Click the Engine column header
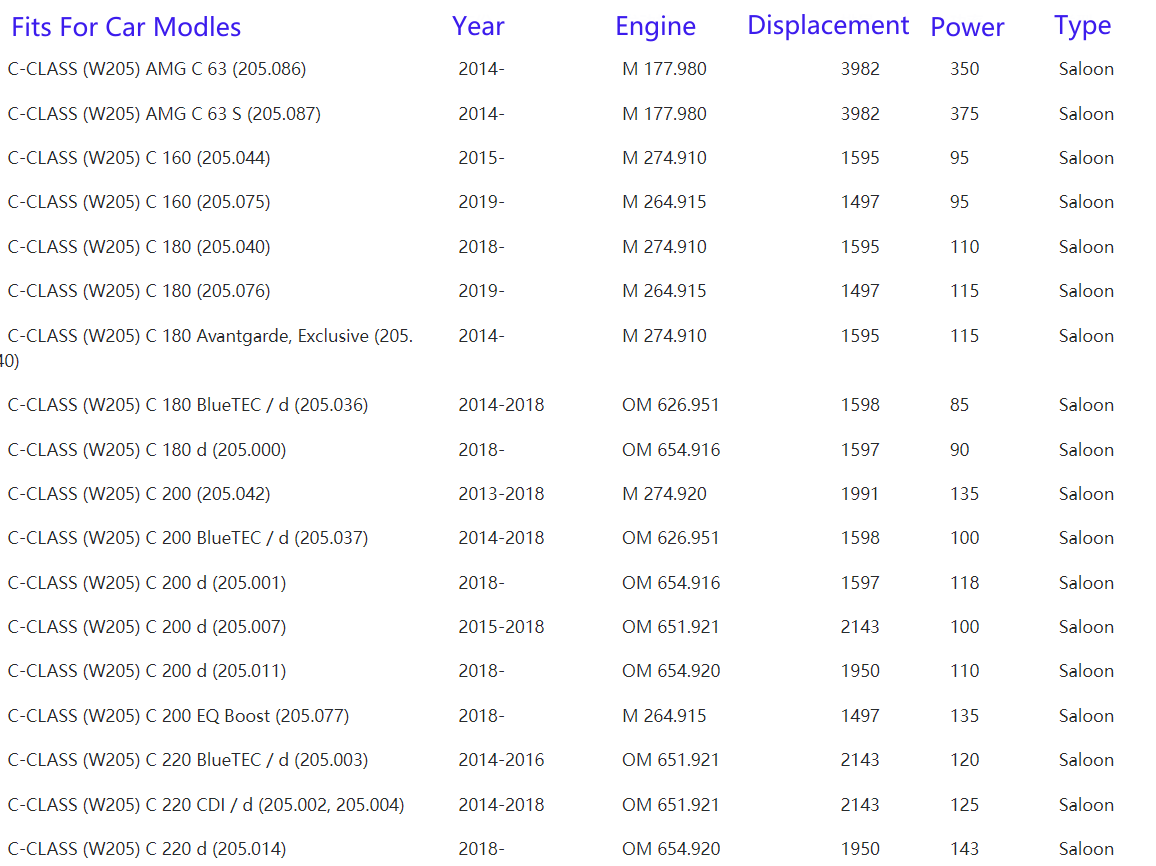 click(655, 27)
